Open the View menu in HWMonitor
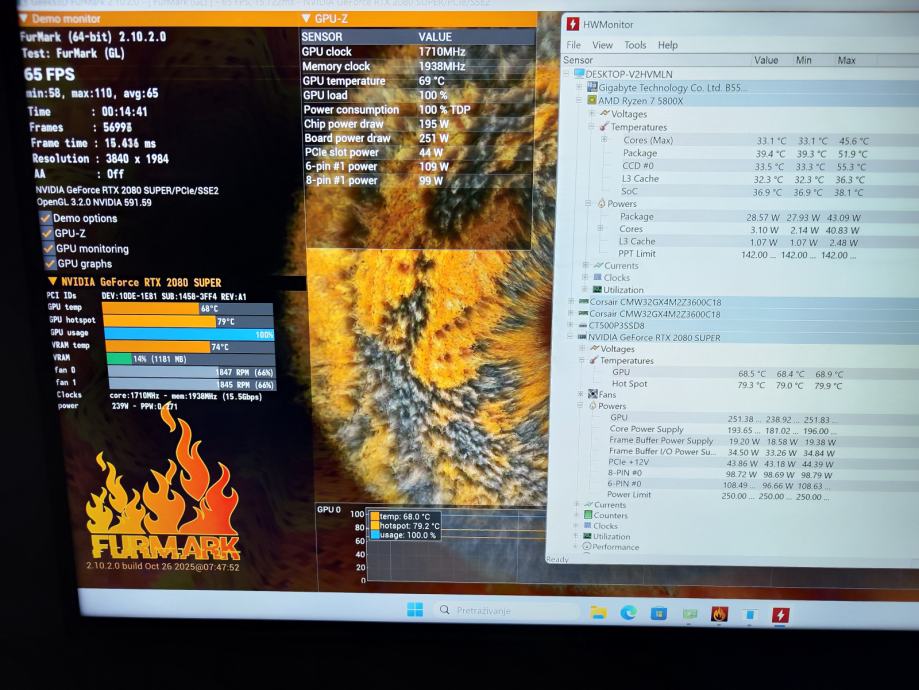This screenshot has width=919, height=690. tap(602, 45)
